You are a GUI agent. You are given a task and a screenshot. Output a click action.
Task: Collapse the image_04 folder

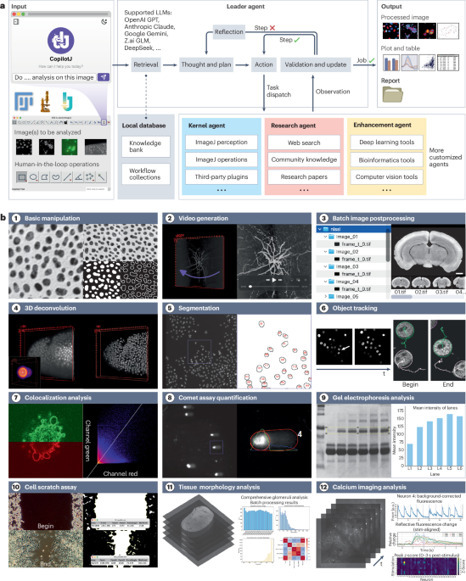(326, 282)
